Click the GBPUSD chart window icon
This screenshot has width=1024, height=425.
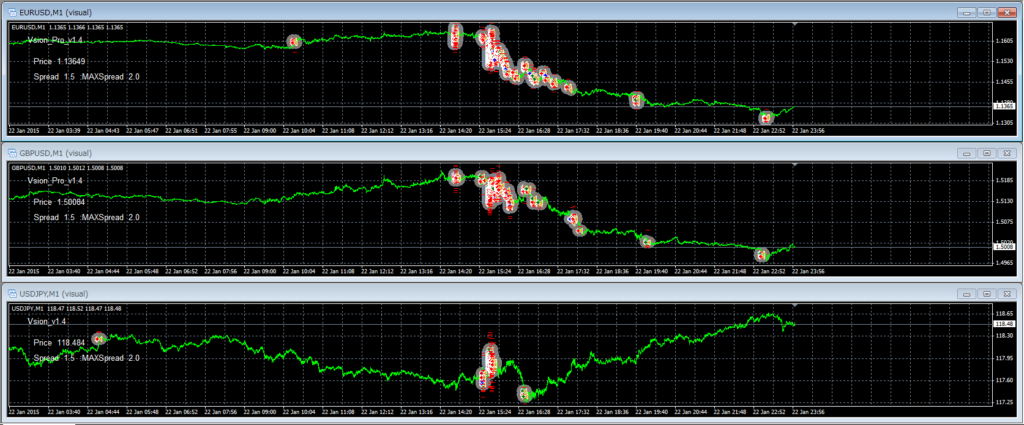tap(13, 153)
